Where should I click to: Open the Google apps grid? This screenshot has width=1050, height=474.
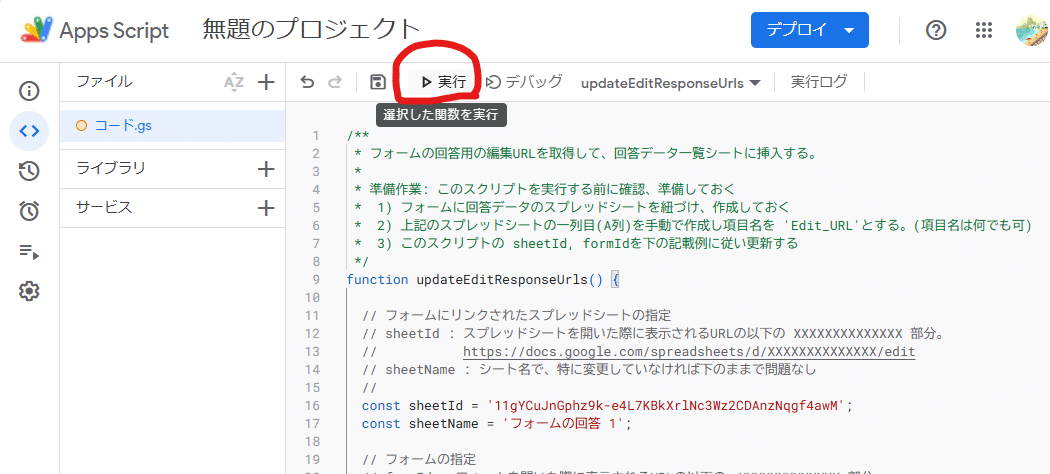coord(983,30)
